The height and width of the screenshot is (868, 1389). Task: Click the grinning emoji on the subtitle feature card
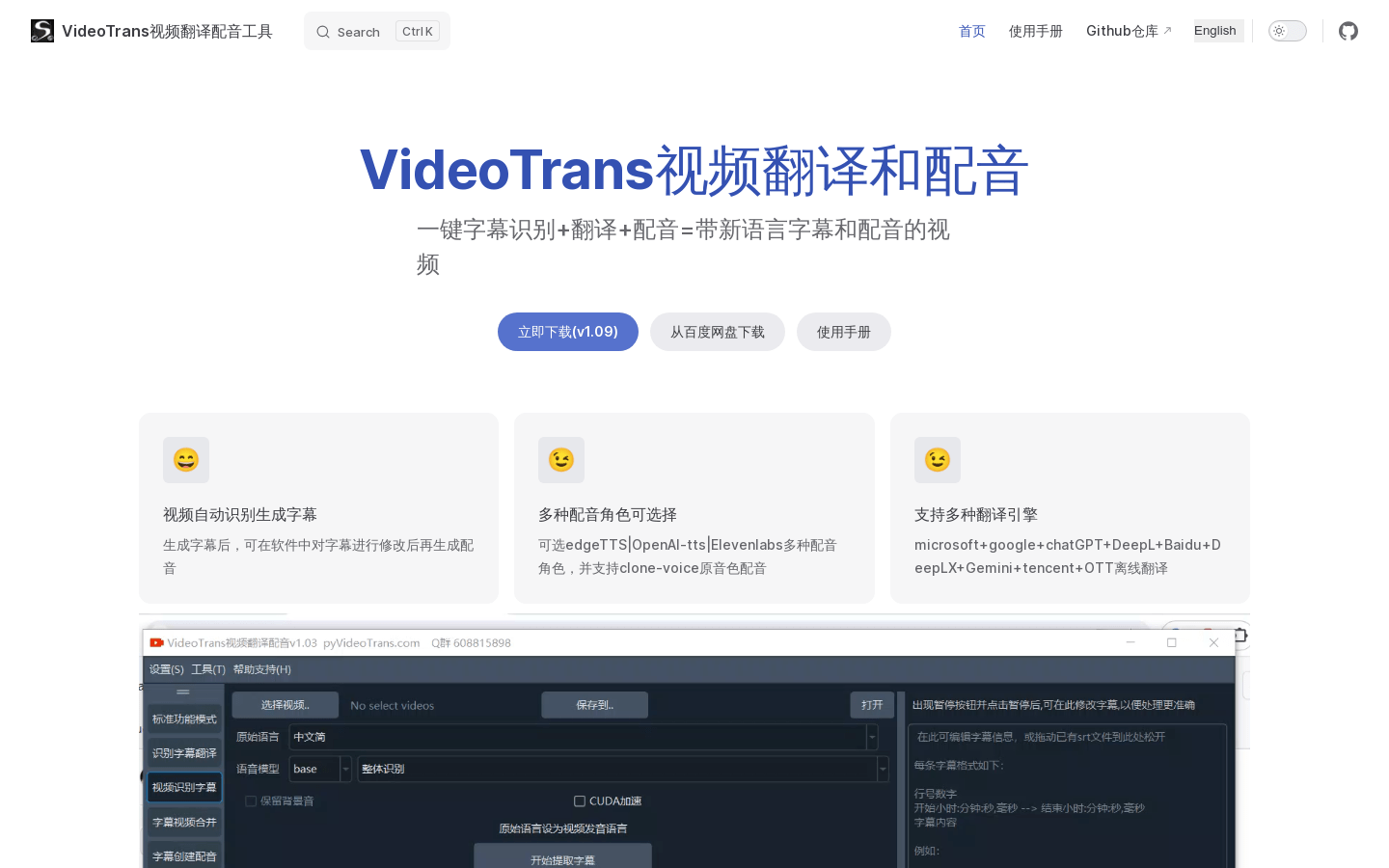(x=186, y=460)
